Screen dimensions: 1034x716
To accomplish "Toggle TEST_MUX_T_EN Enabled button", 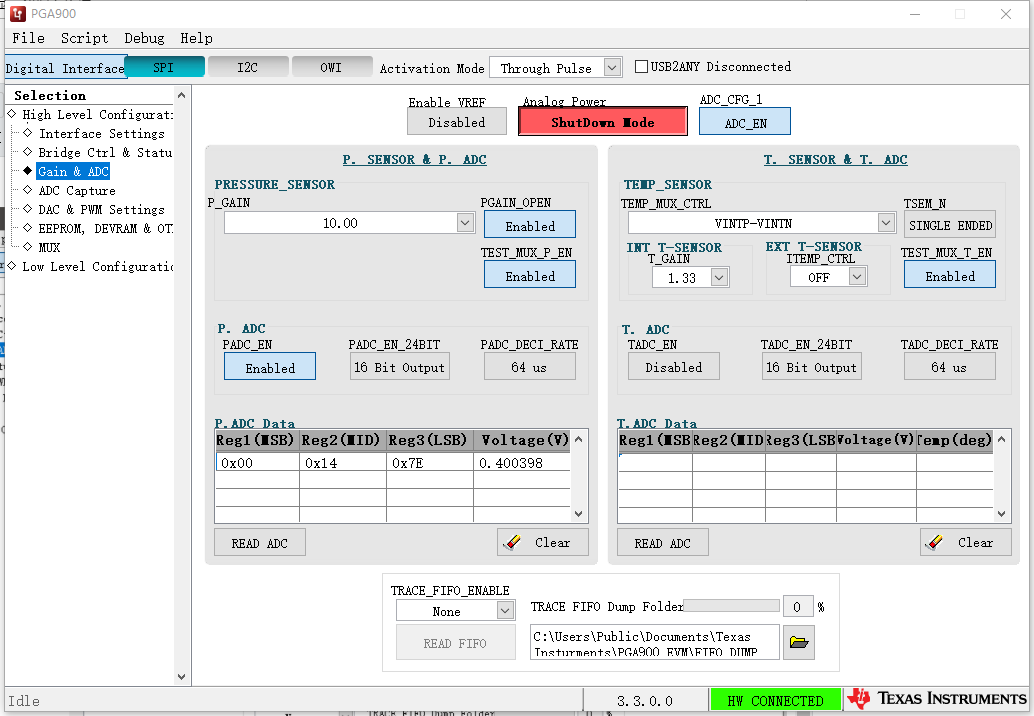I will click(x=950, y=276).
